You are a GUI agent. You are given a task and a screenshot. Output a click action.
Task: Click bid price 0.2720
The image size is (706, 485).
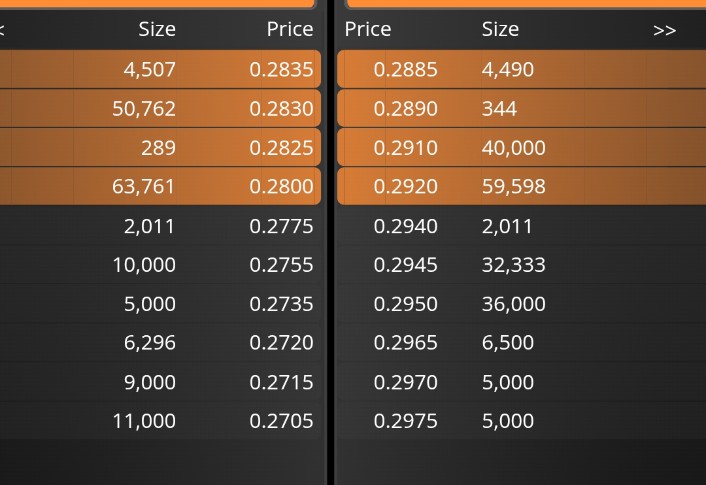[281, 342]
